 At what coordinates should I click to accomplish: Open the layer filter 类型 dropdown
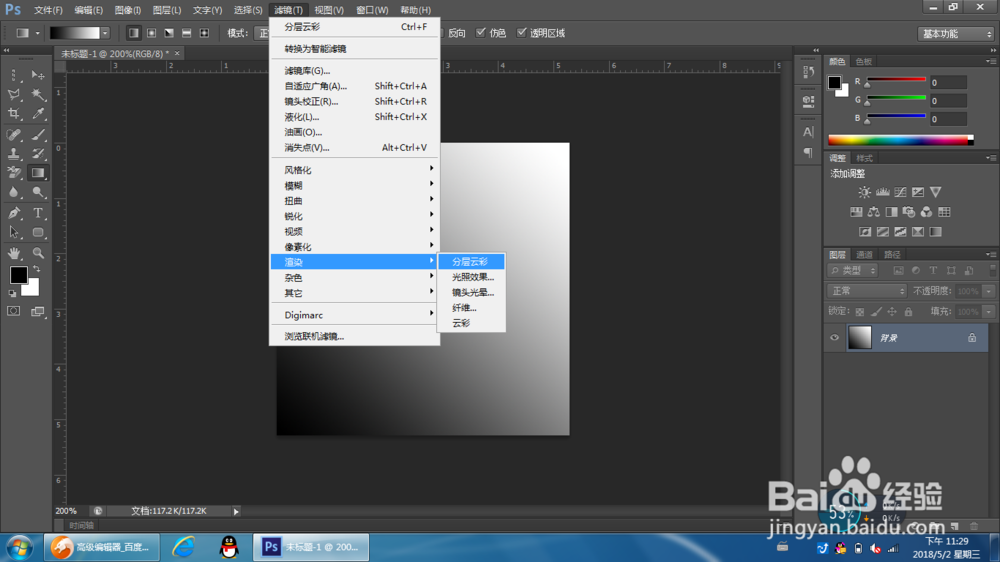(x=853, y=270)
